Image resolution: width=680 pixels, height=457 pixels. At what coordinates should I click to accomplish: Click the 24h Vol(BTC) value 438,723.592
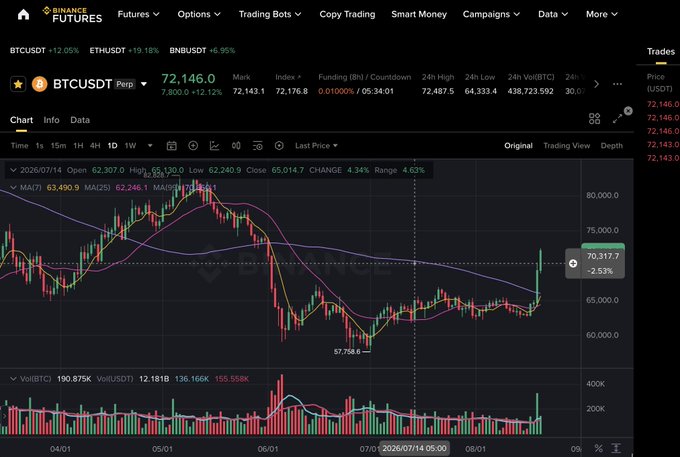pos(530,91)
